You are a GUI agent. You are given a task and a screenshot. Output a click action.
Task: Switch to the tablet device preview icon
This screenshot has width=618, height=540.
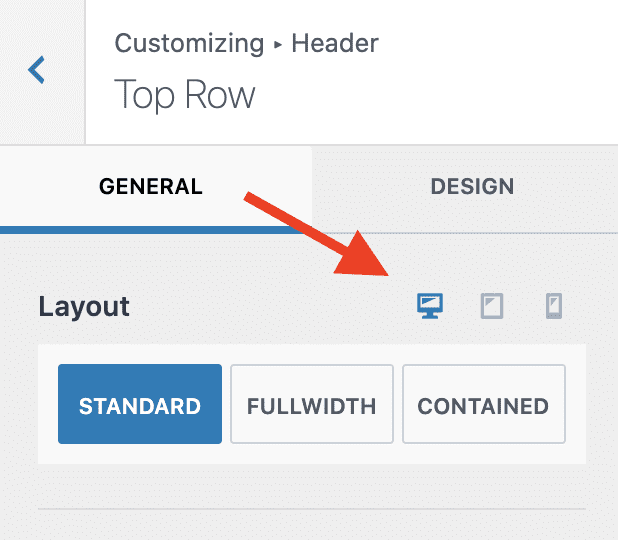pos(492,306)
